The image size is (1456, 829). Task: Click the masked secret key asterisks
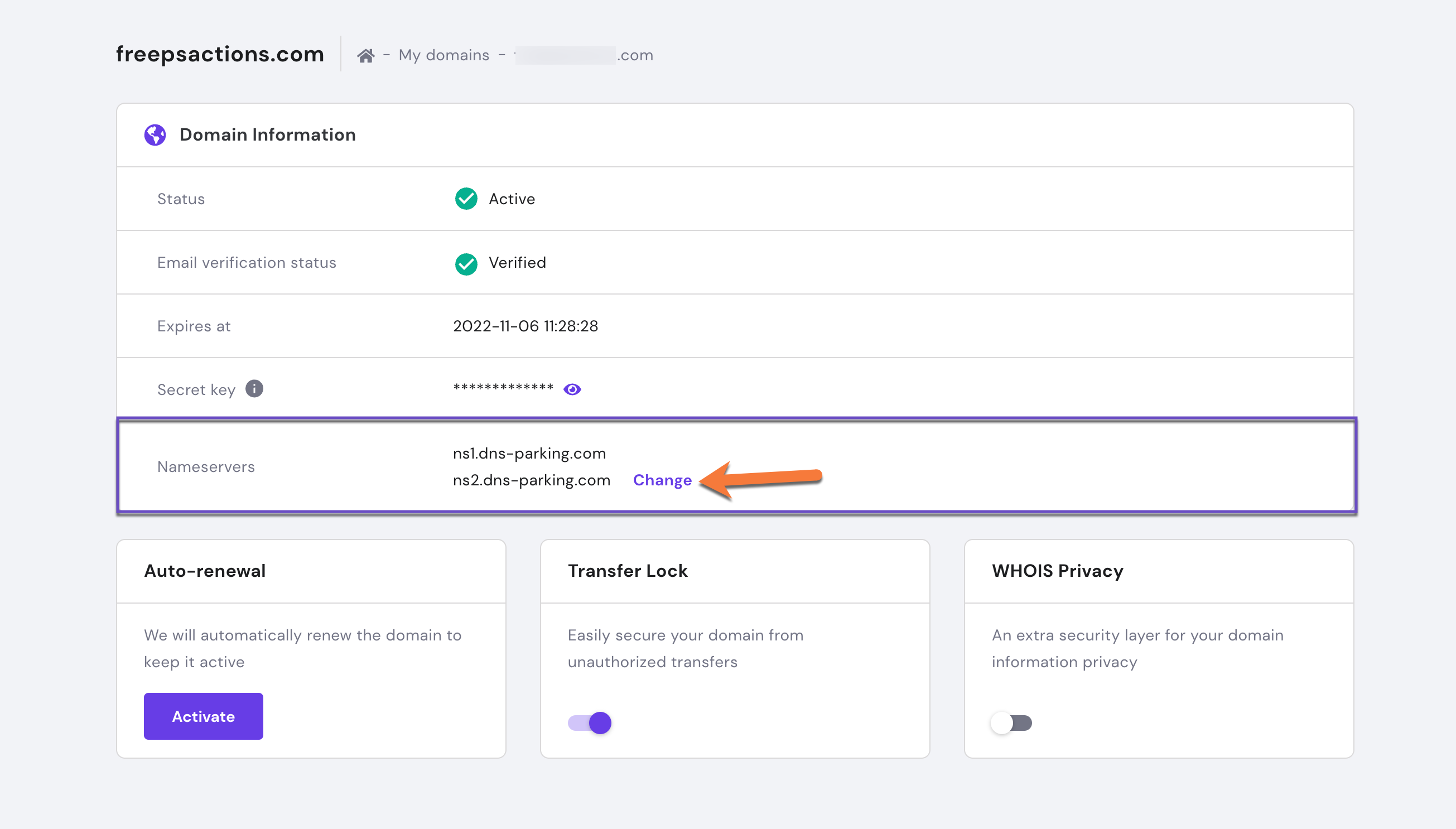[503, 388]
